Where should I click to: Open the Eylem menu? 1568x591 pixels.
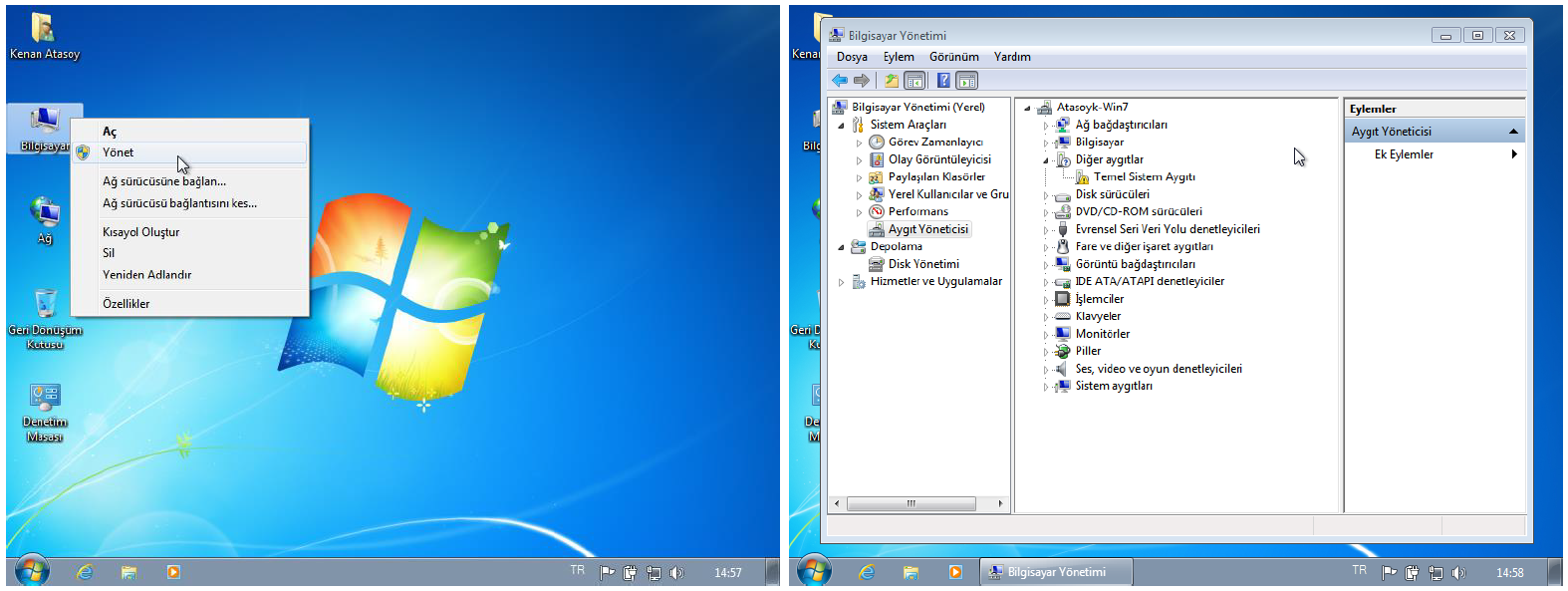(x=899, y=57)
